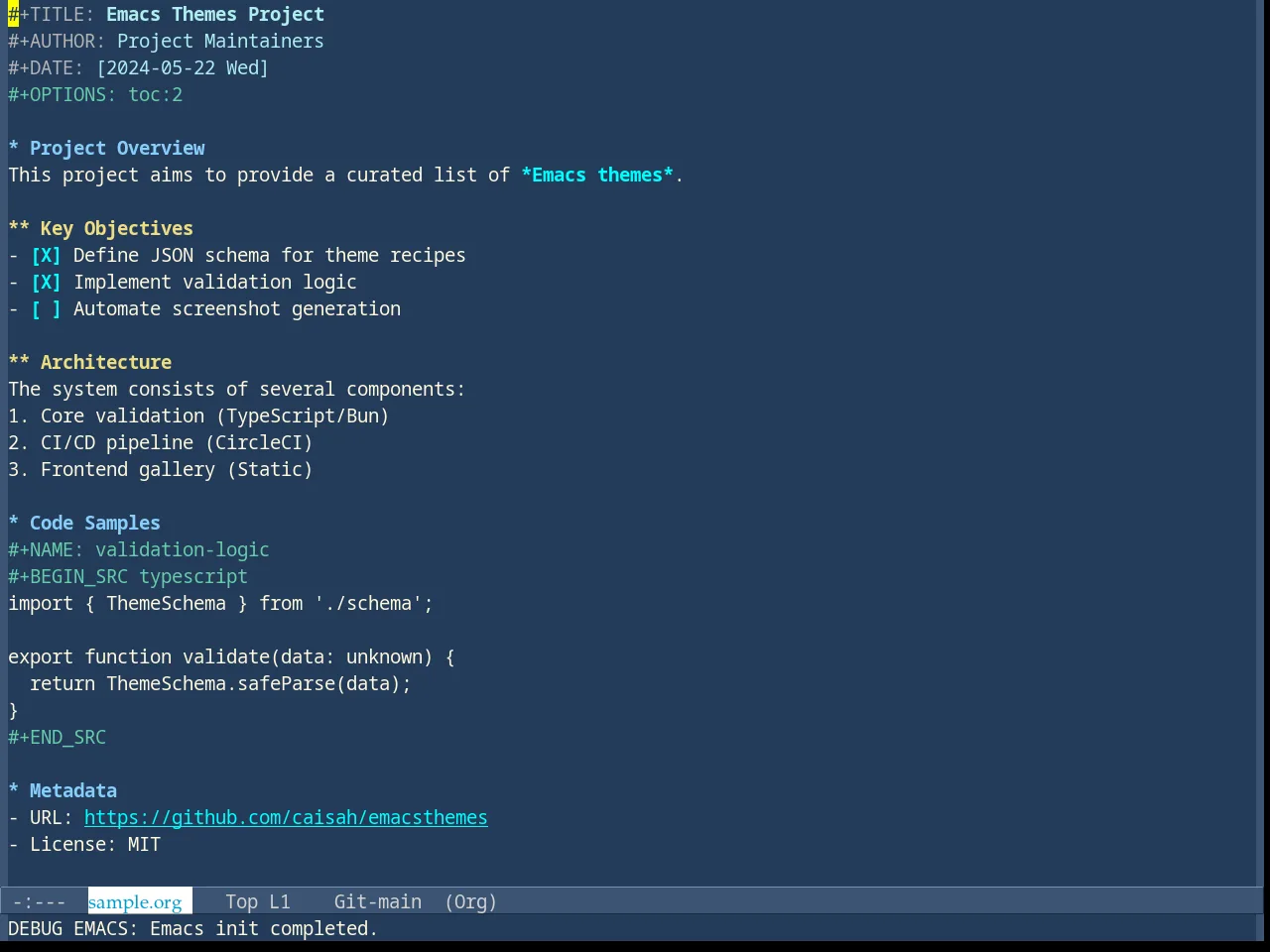
Task: Click the 'Code Samples' heading text
Action: (95, 524)
